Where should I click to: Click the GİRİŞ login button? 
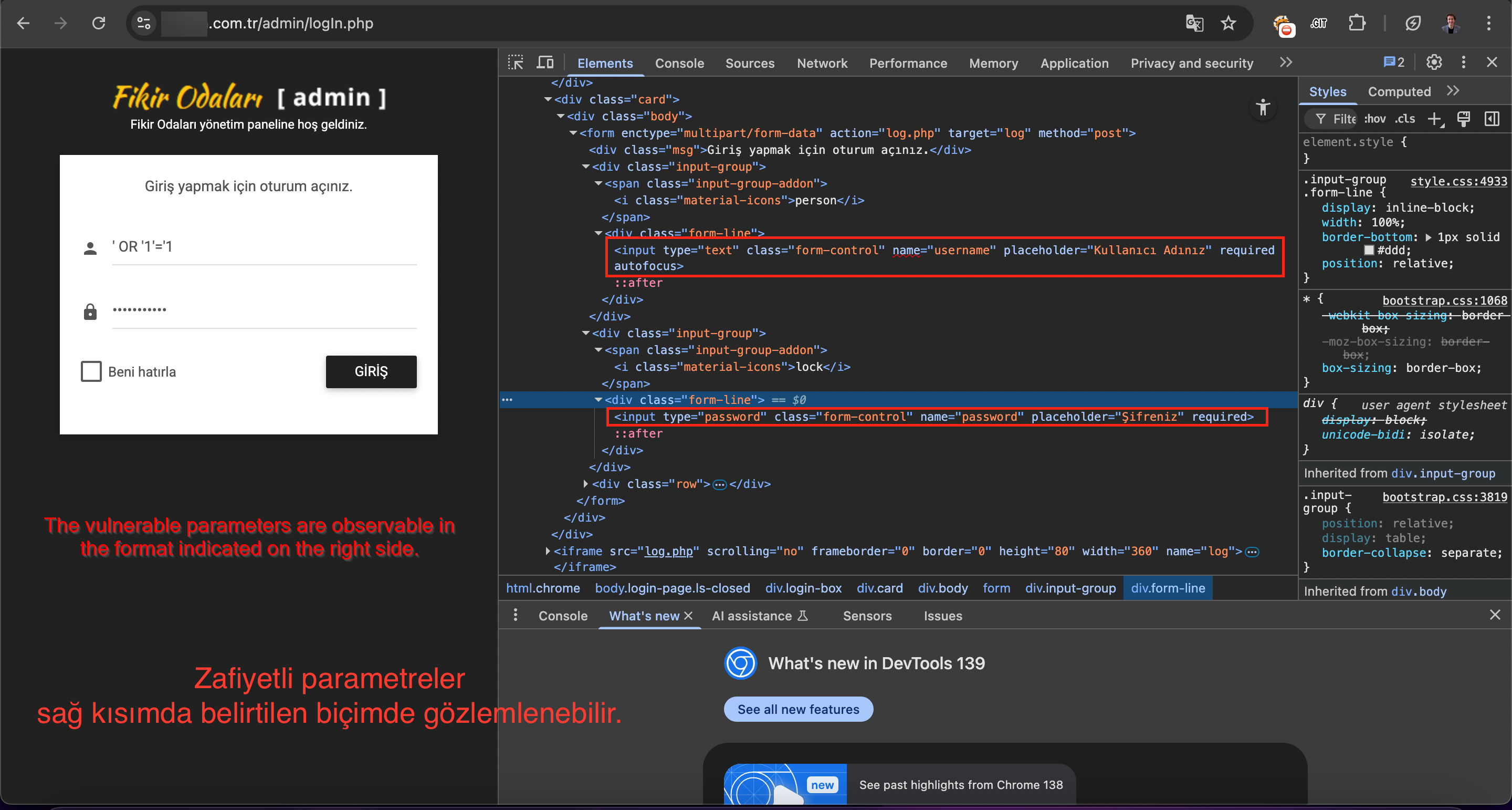[371, 371]
